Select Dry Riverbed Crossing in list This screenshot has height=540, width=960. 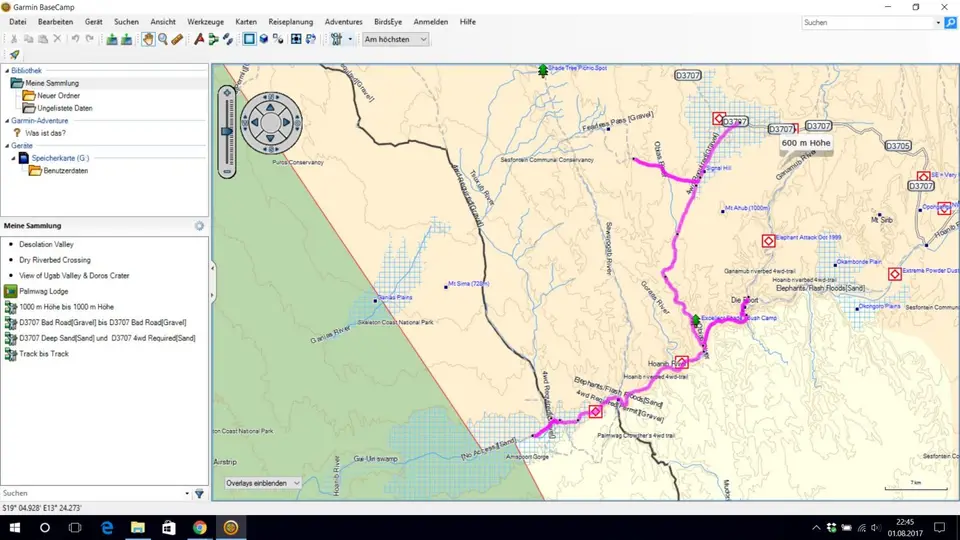54,260
